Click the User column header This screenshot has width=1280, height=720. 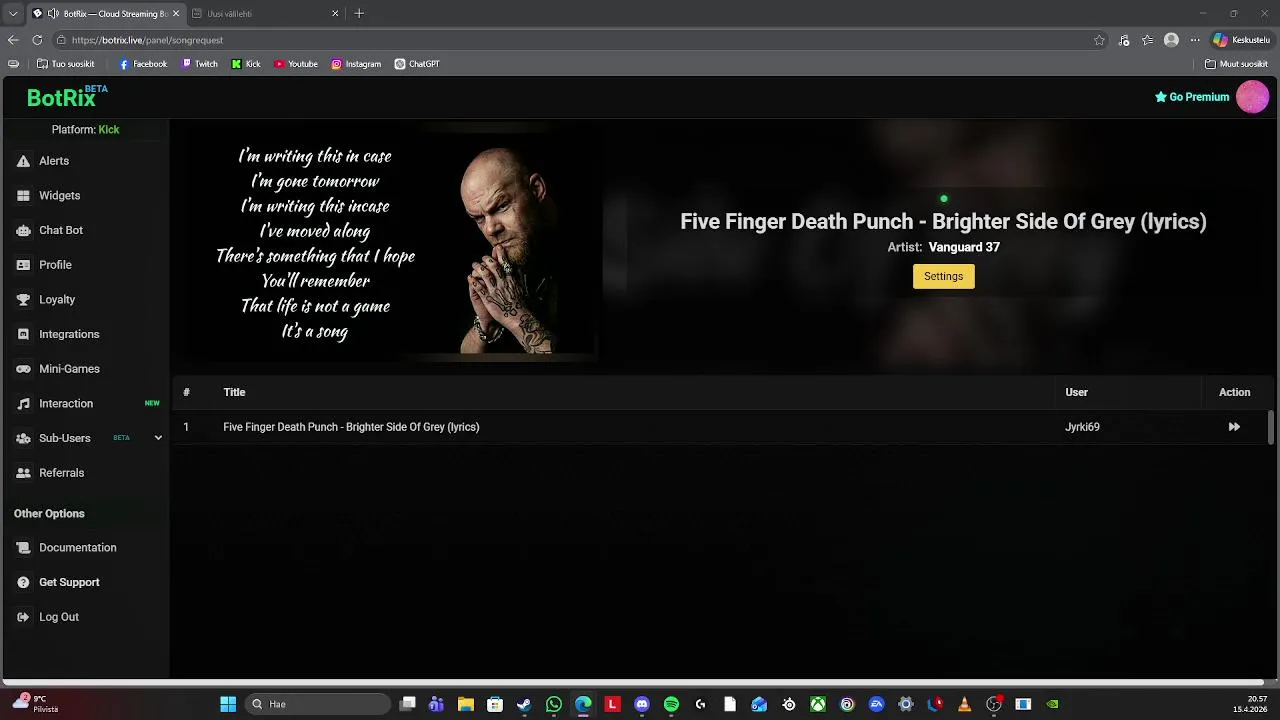click(1076, 392)
